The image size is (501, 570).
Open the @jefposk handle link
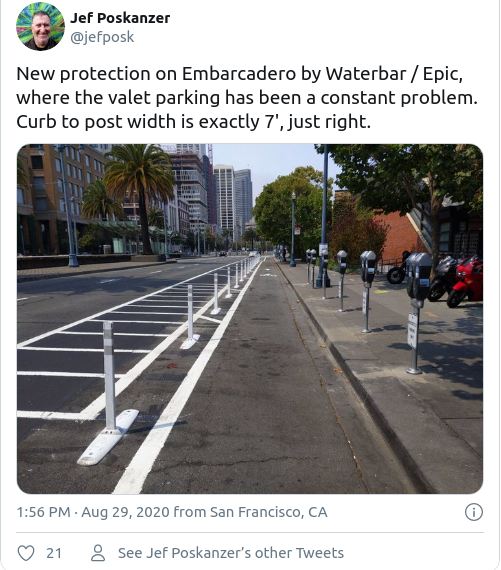coord(102,37)
